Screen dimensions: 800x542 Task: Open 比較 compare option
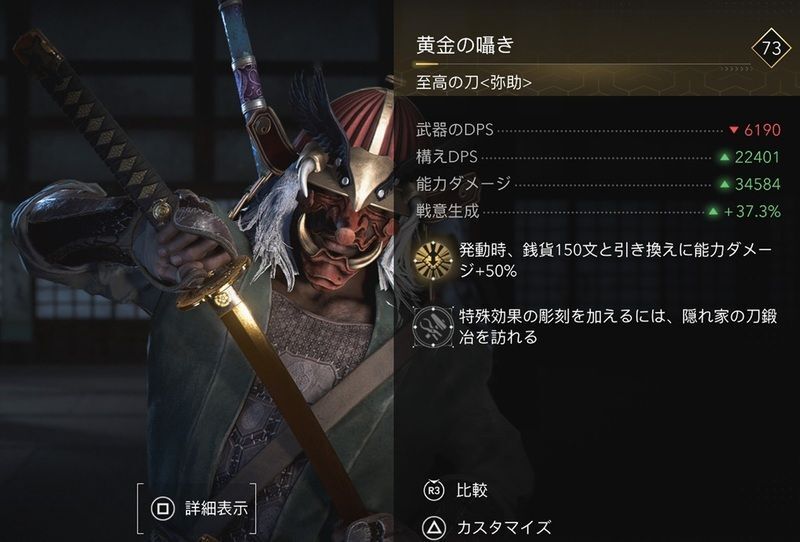472,490
